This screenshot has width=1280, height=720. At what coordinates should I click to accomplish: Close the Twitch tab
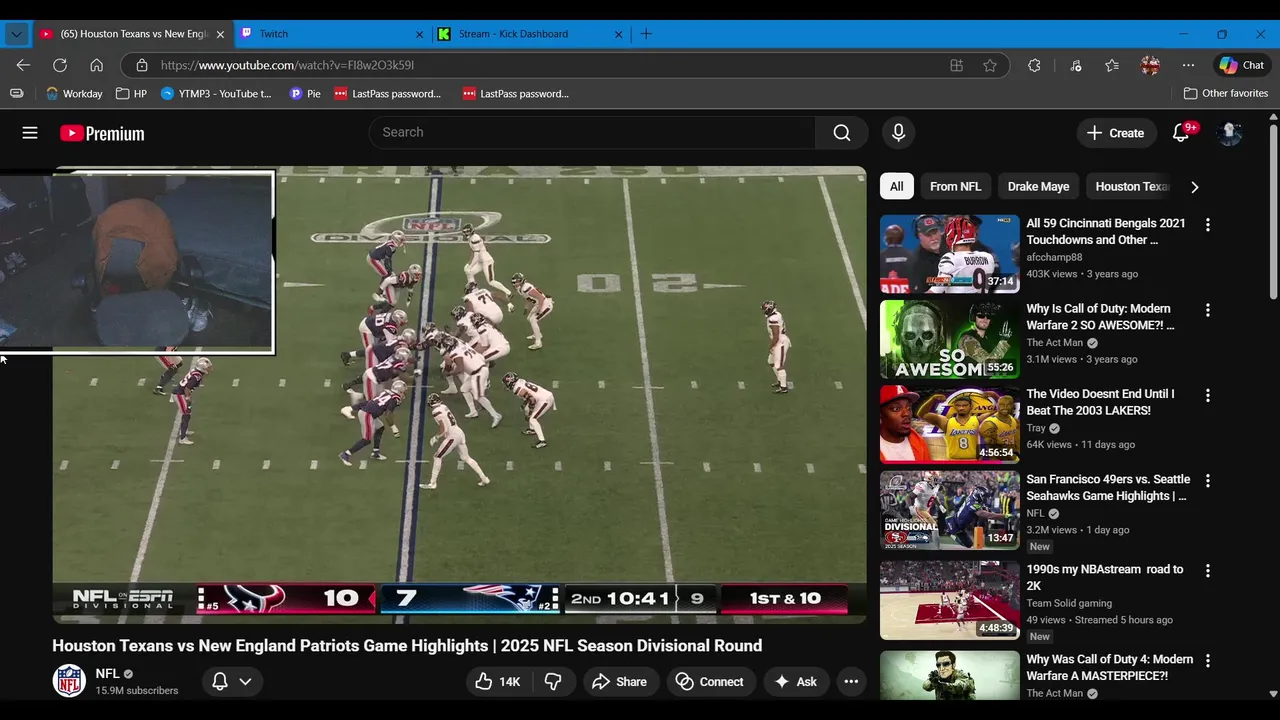click(x=419, y=34)
